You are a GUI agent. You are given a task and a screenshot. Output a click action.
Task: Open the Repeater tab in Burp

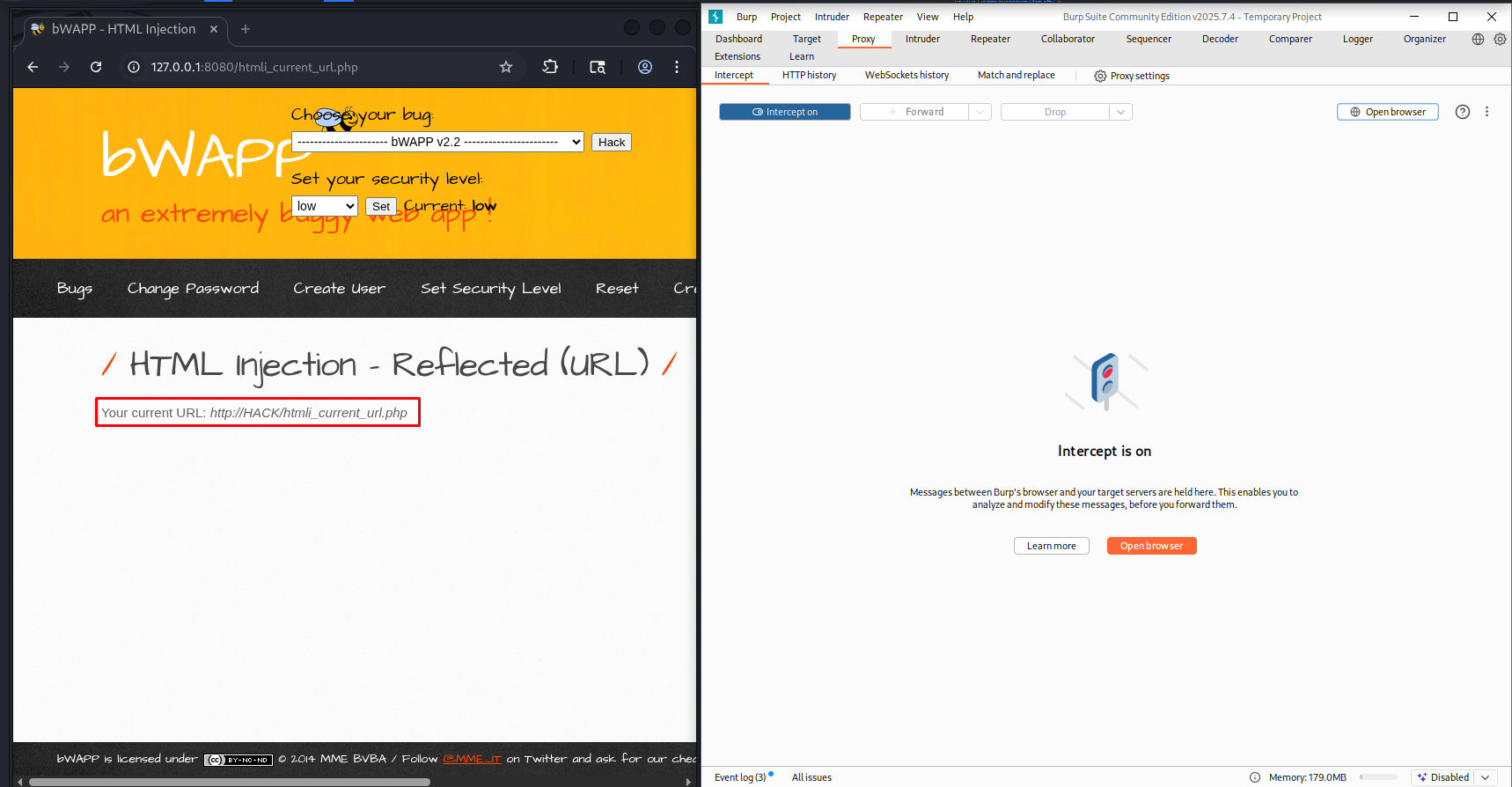pyautogui.click(x=989, y=39)
